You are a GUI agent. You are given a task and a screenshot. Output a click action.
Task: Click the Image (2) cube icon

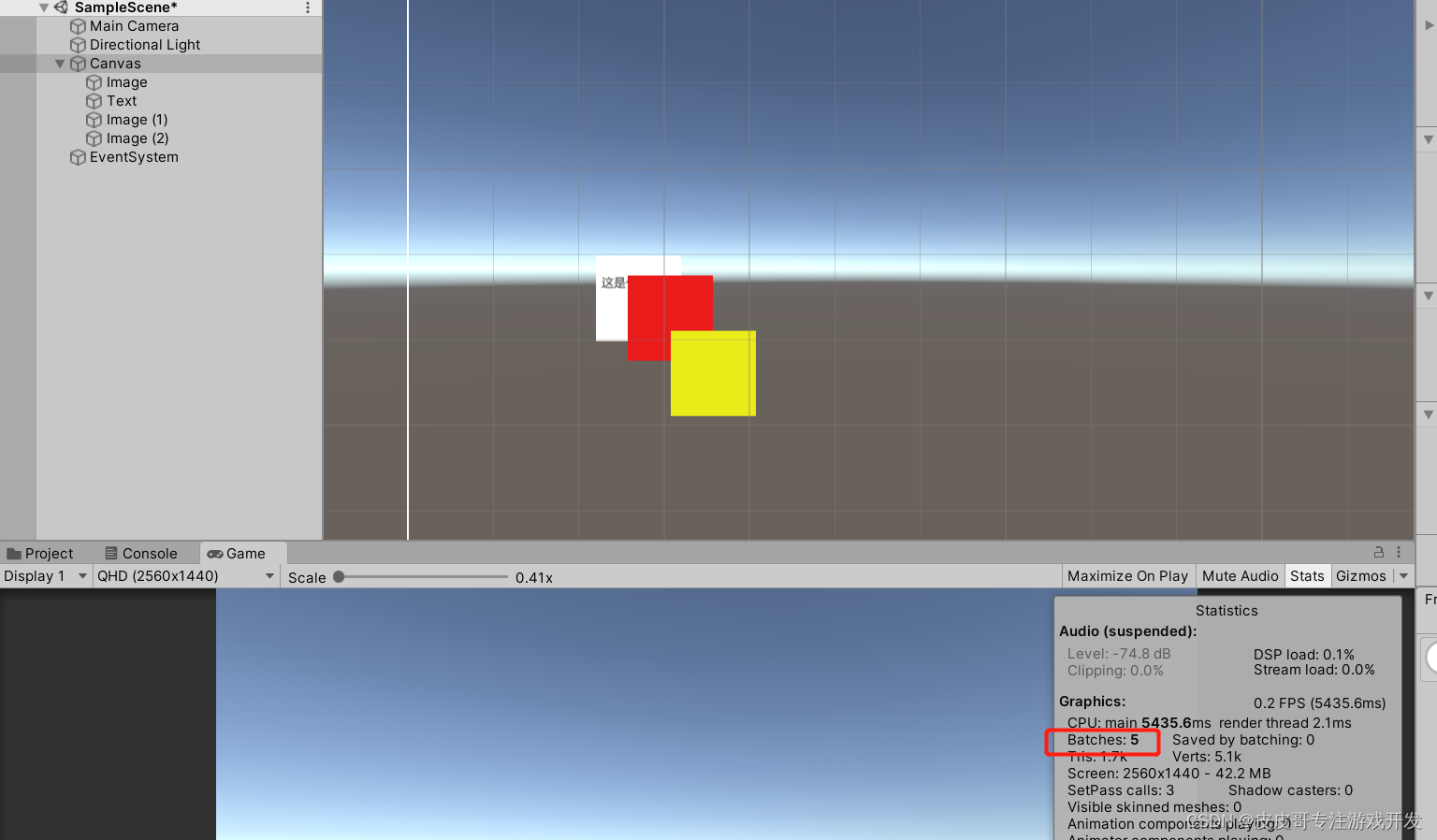94,138
